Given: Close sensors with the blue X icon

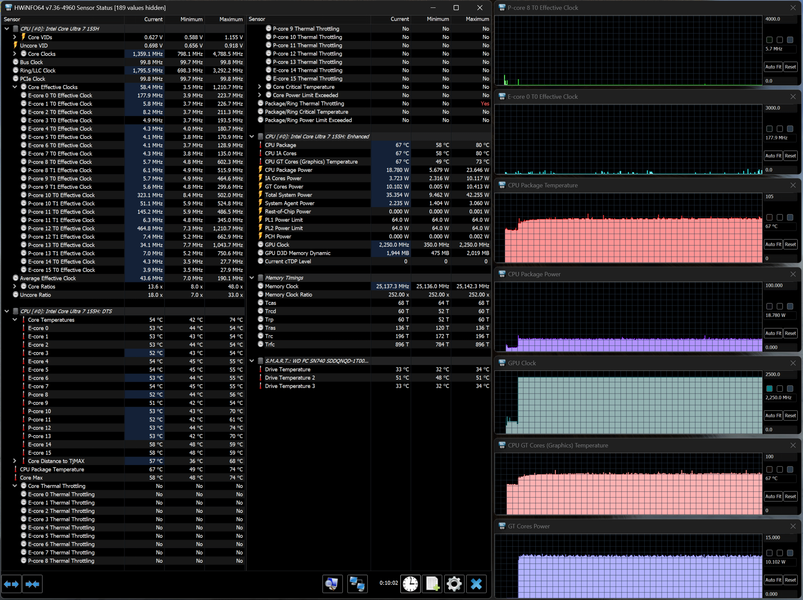Looking at the screenshot, I should (x=476, y=584).
